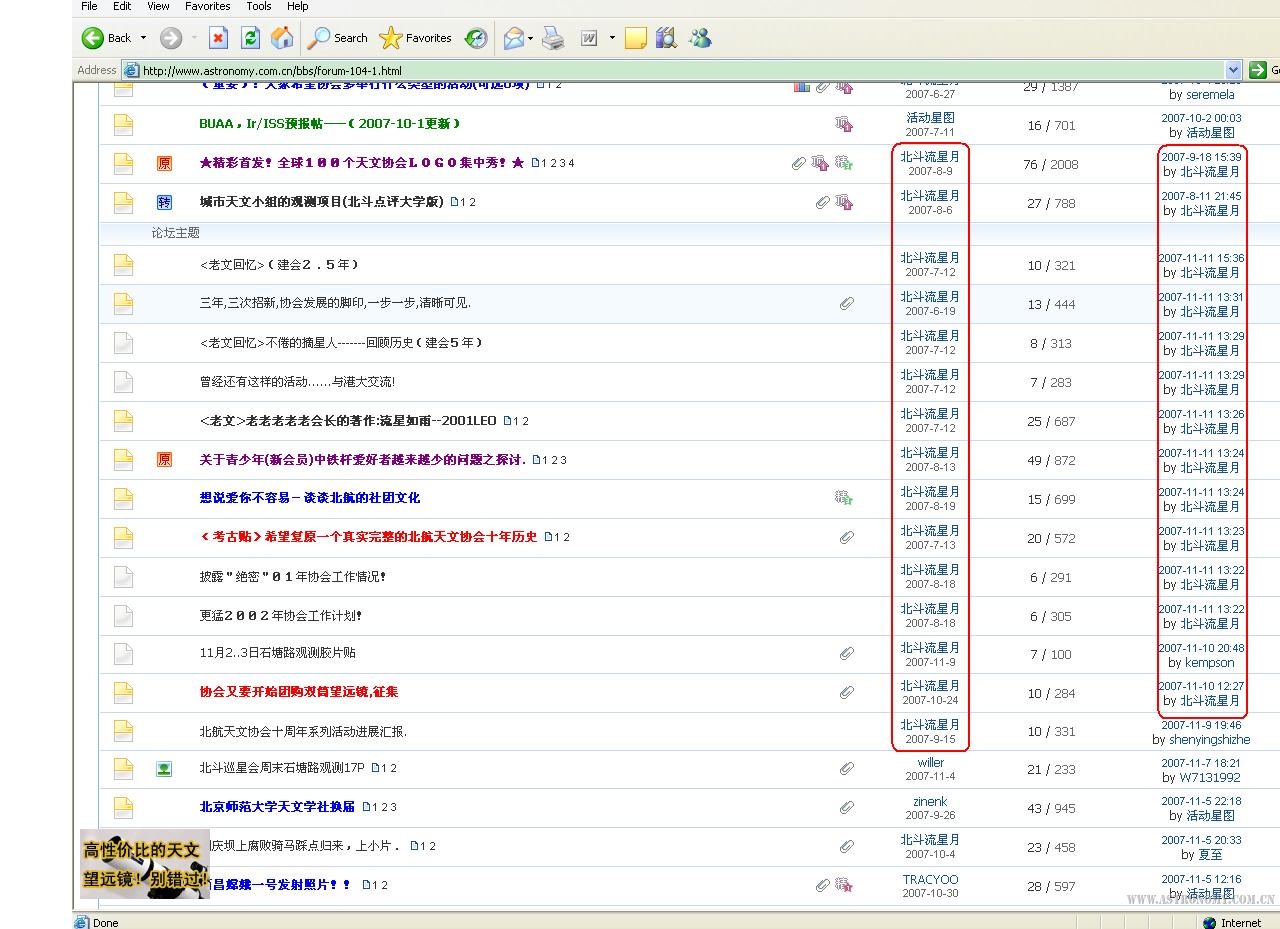1280x929 pixels.
Task: Go to the Home page icon
Action: [x=282, y=38]
